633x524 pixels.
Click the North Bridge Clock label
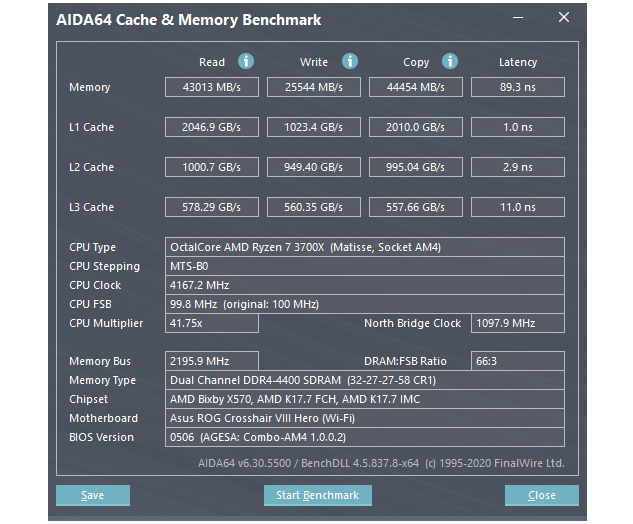[x=413, y=323]
